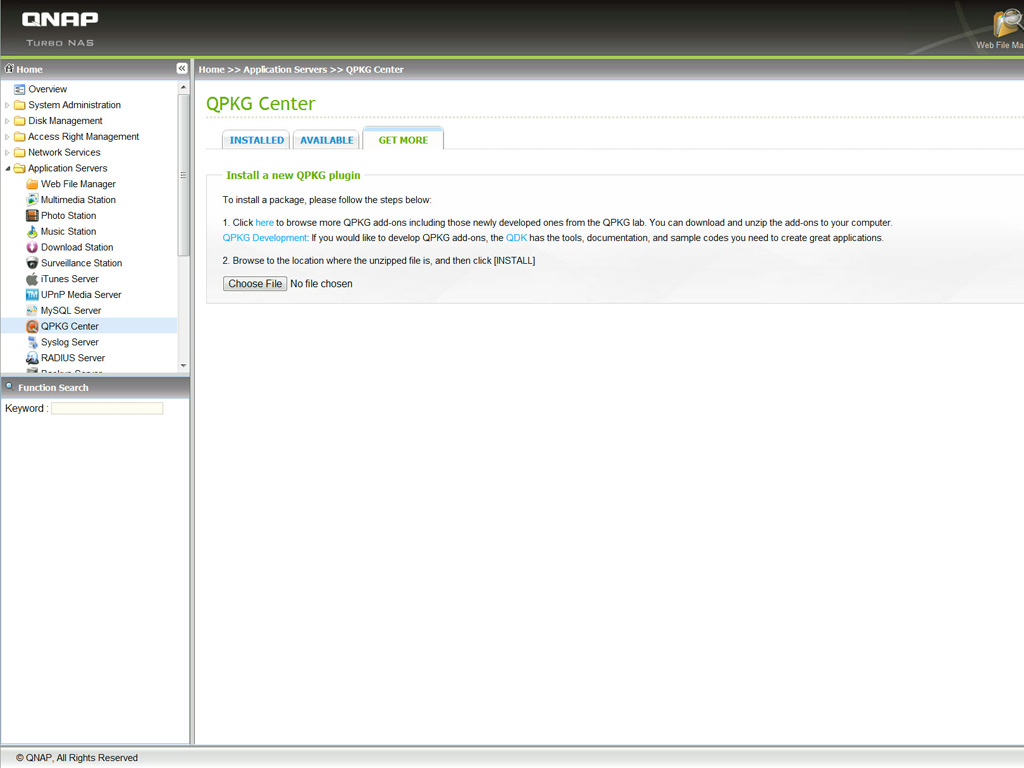Click 'Application Servers' in the breadcrumb

(x=285, y=69)
